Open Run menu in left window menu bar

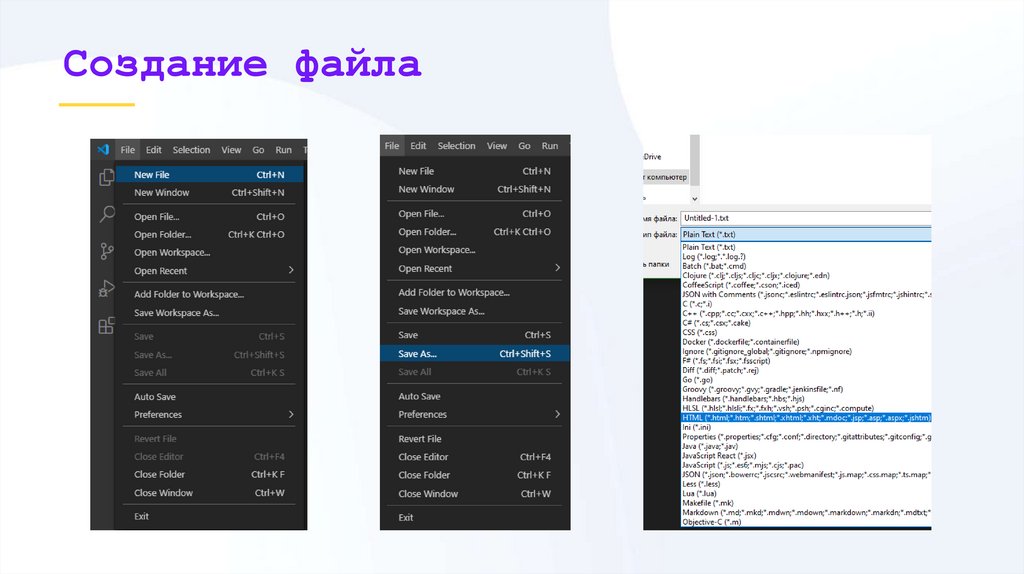coord(283,150)
